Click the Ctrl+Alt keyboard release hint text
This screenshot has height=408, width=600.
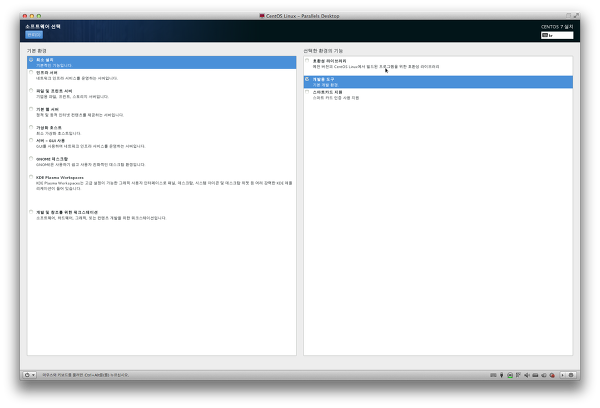tap(85, 375)
